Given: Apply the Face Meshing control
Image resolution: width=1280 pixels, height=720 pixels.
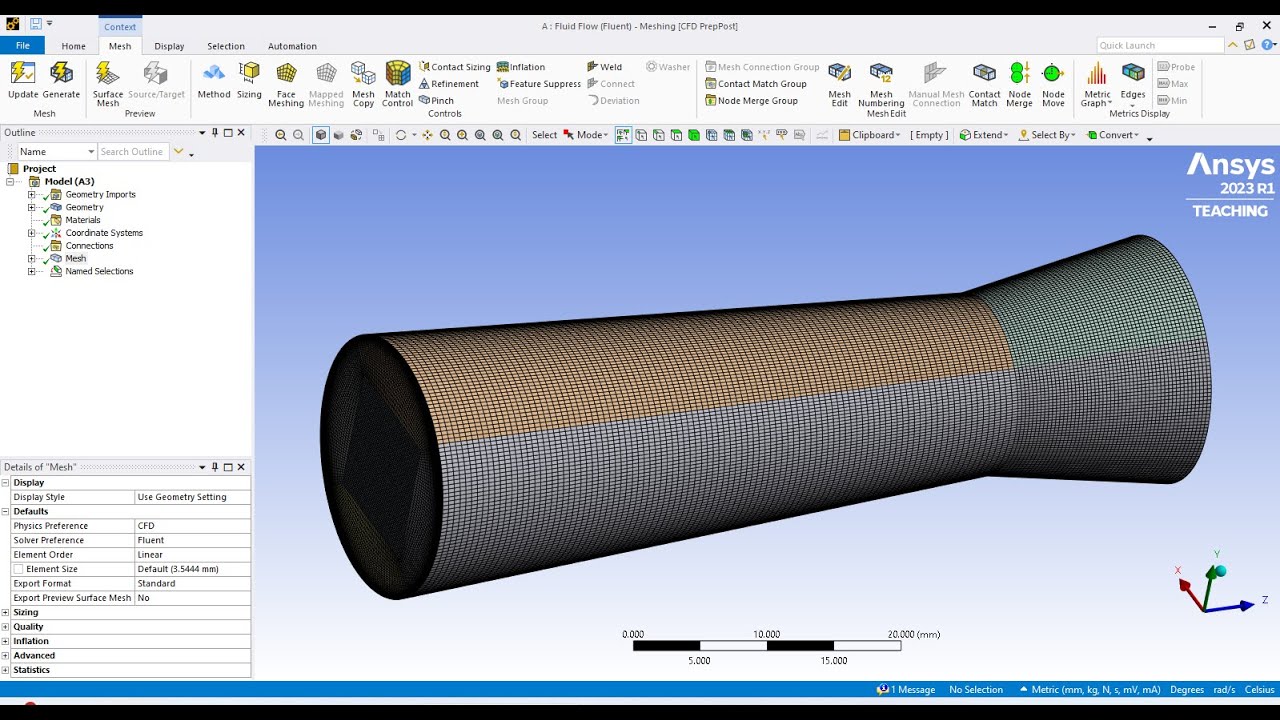Looking at the screenshot, I should [286, 84].
